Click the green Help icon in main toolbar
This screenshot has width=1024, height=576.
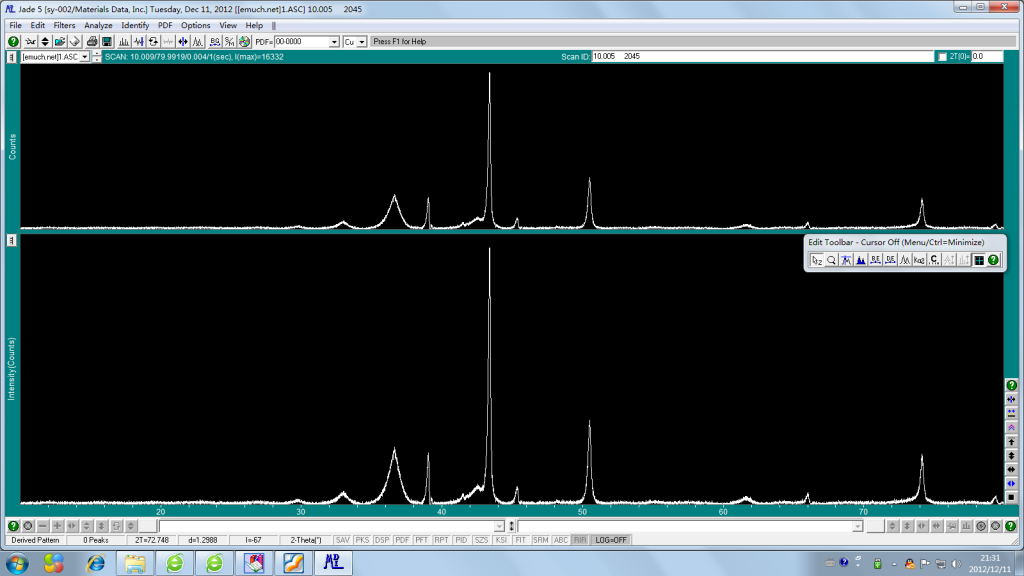click(13, 41)
